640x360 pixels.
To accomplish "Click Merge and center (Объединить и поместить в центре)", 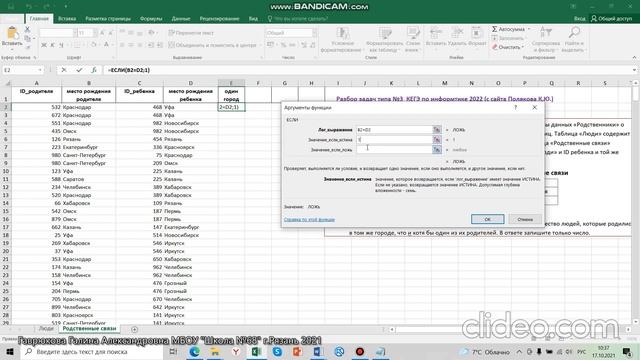I will click(213, 45).
